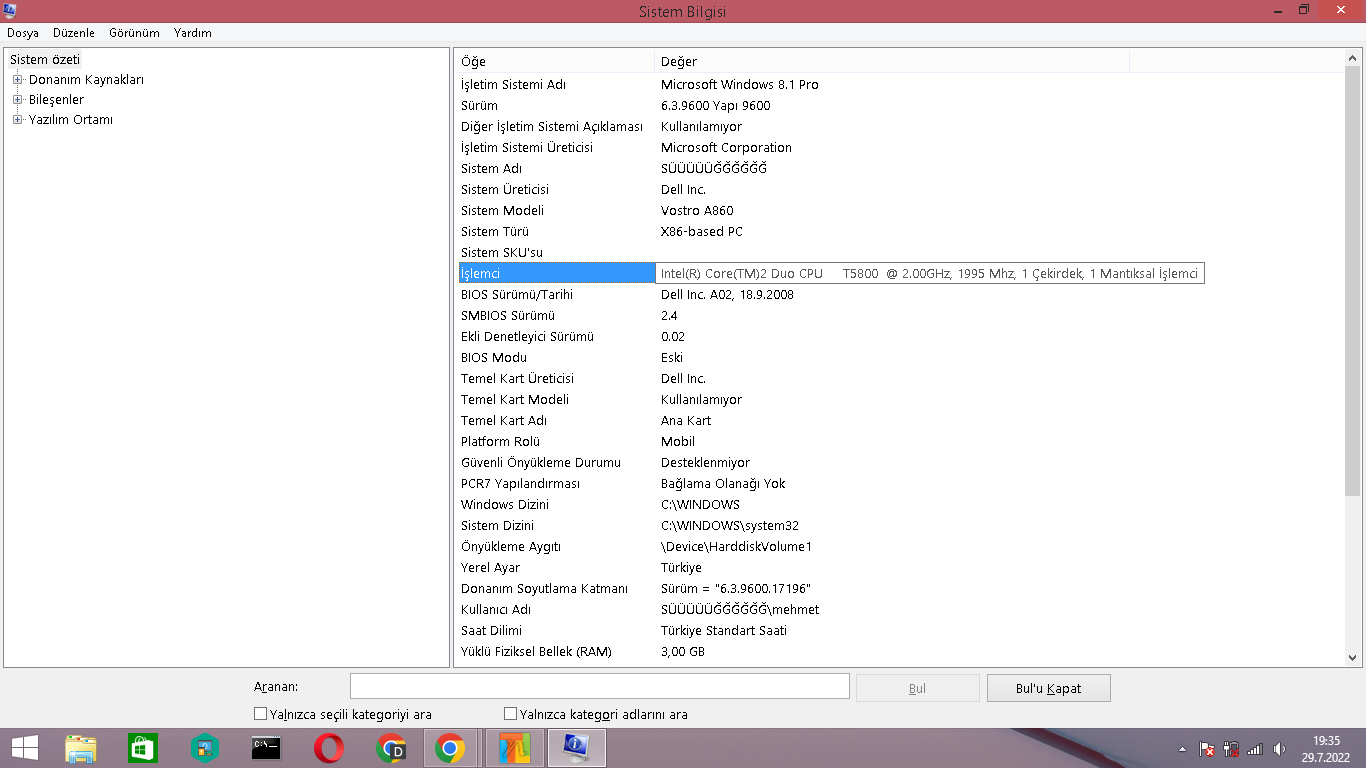
Task: Open the Dosya menu
Action: pyautogui.click(x=23, y=33)
